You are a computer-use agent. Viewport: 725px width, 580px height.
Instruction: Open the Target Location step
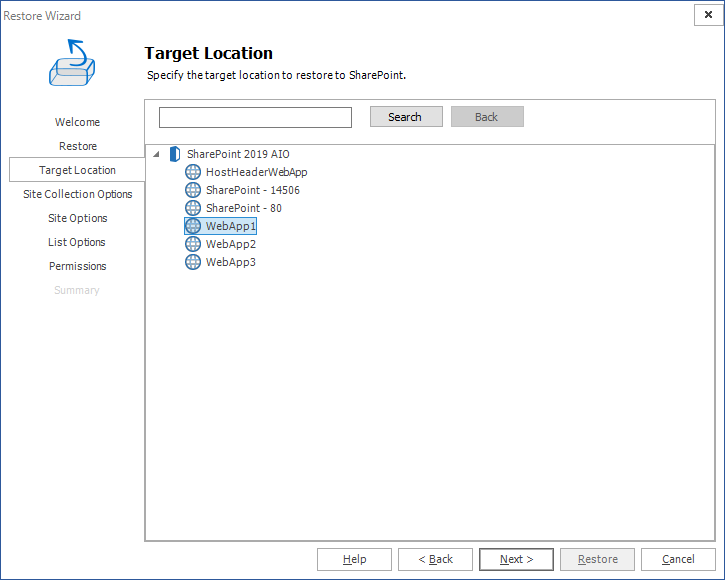(77, 170)
